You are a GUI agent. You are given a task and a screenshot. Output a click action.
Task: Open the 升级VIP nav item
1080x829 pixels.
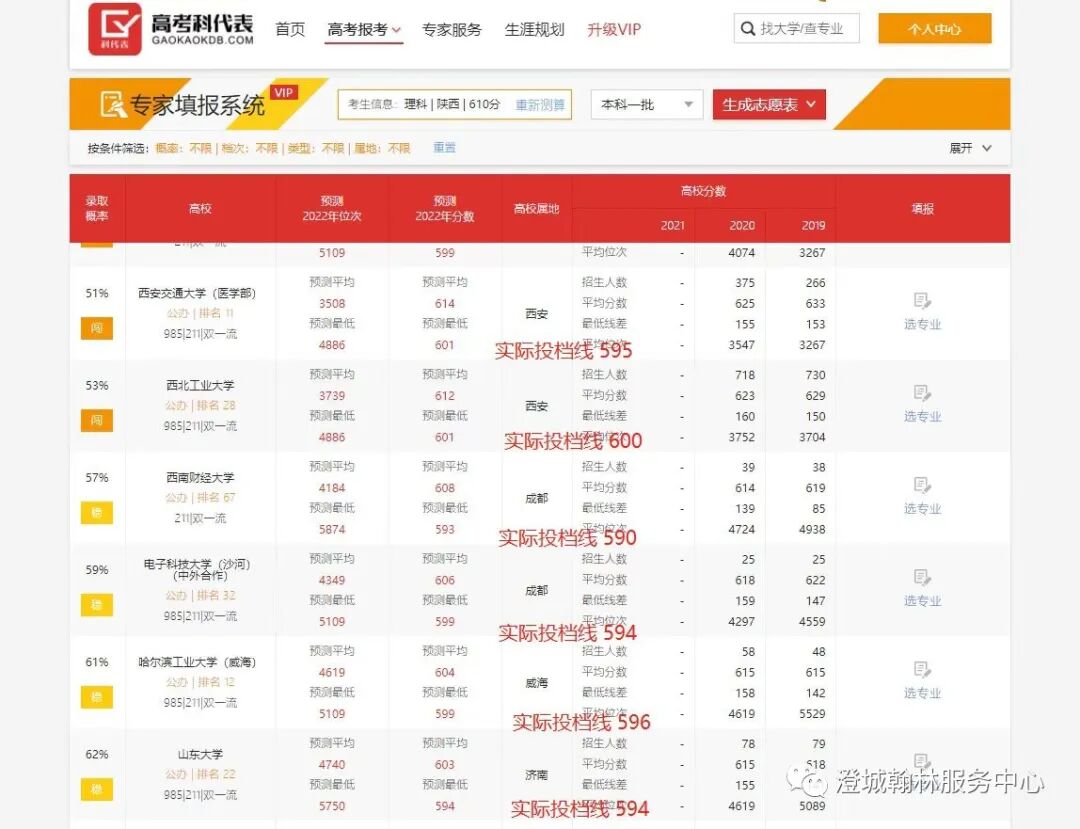(614, 30)
